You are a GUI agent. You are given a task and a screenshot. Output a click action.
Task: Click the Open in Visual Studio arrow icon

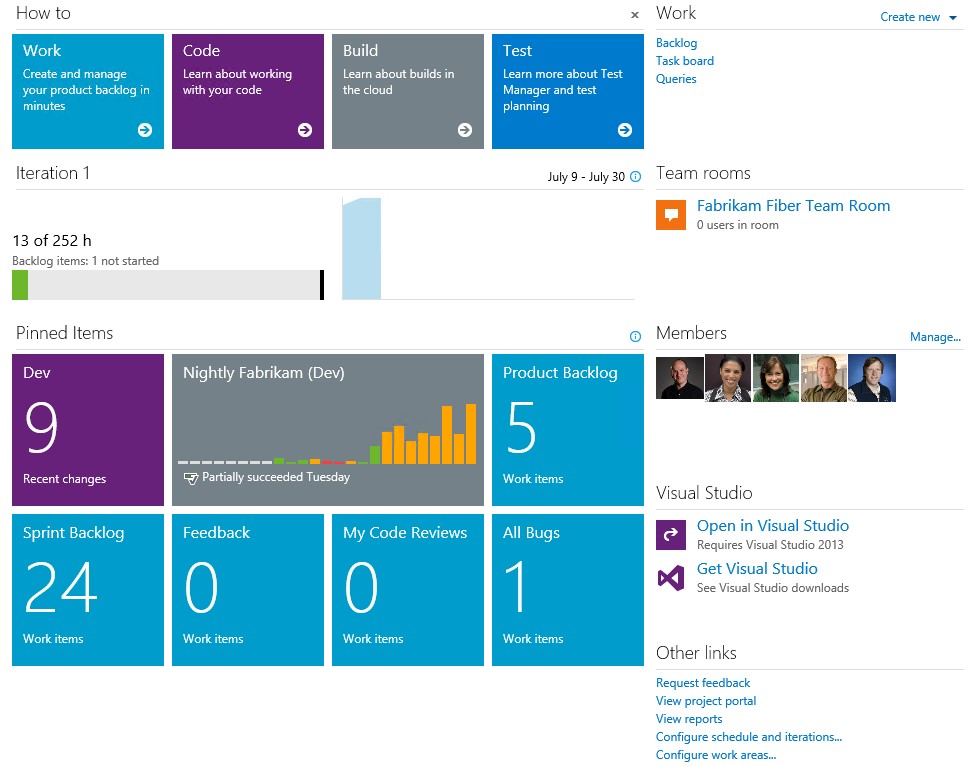pos(671,535)
